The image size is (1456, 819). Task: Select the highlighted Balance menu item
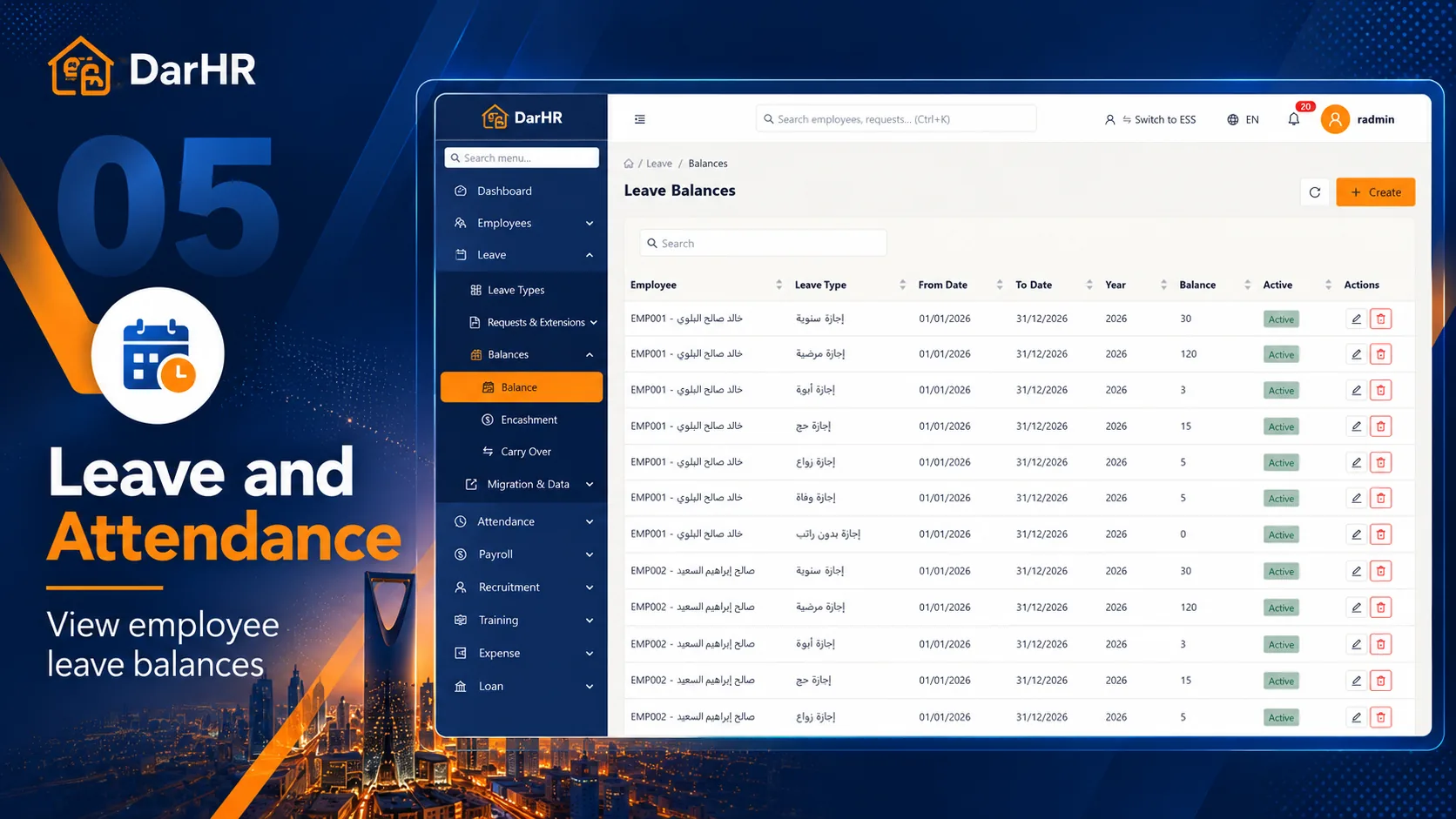point(521,387)
